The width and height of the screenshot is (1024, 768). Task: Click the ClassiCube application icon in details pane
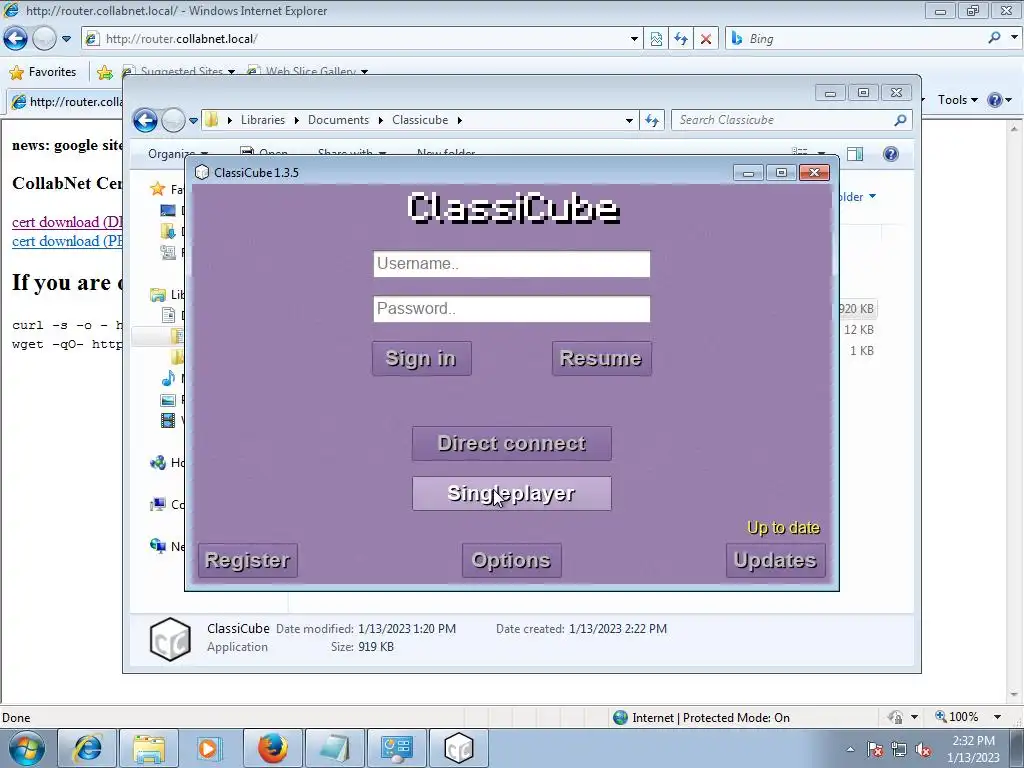coord(170,639)
